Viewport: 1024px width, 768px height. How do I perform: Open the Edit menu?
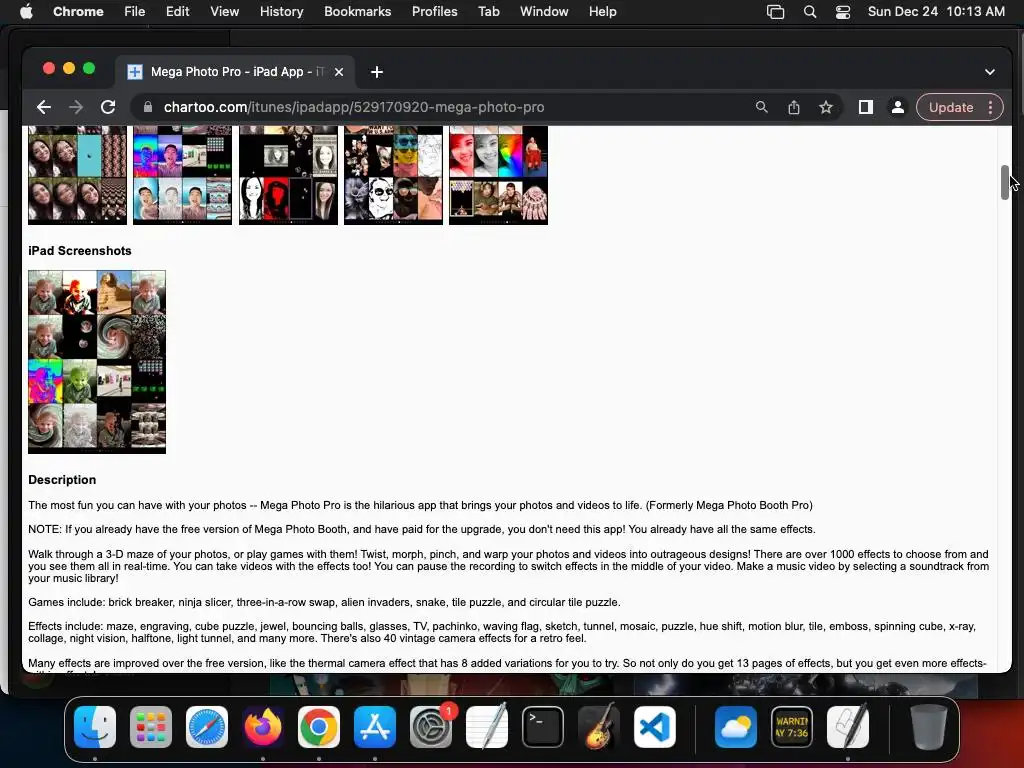pyautogui.click(x=177, y=11)
